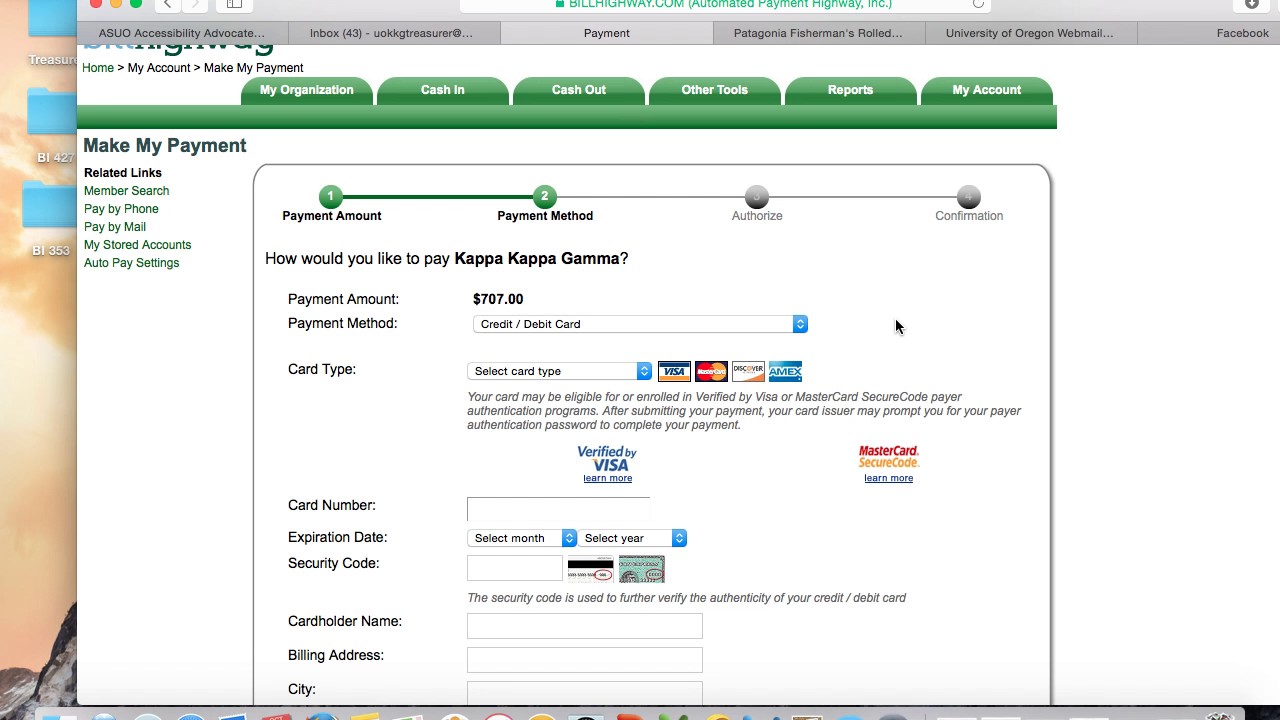The width and height of the screenshot is (1280, 720).
Task: Click the Card Number input field
Action: [558, 509]
